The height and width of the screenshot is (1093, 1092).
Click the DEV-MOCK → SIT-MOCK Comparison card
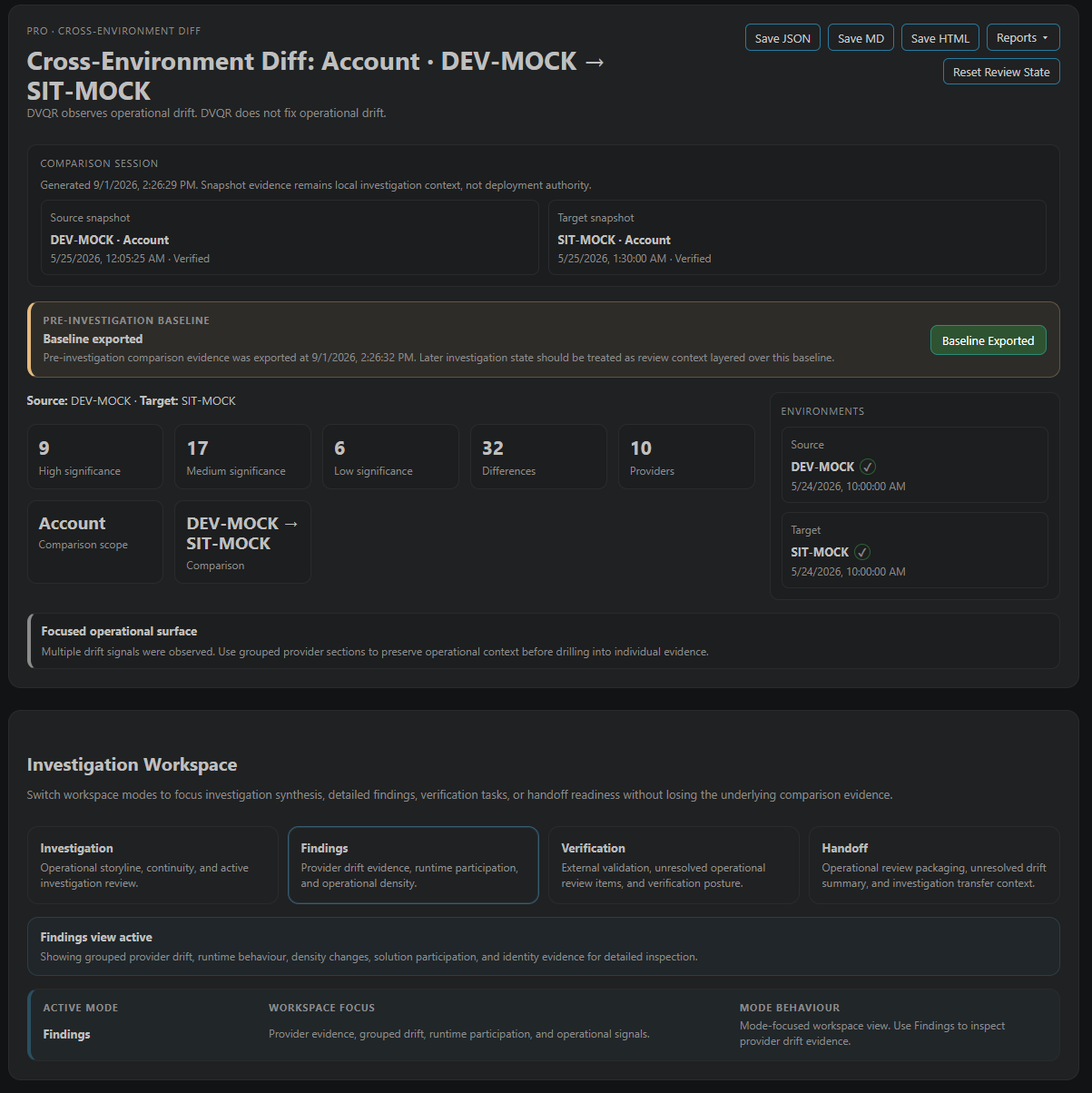tap(243, 542)
